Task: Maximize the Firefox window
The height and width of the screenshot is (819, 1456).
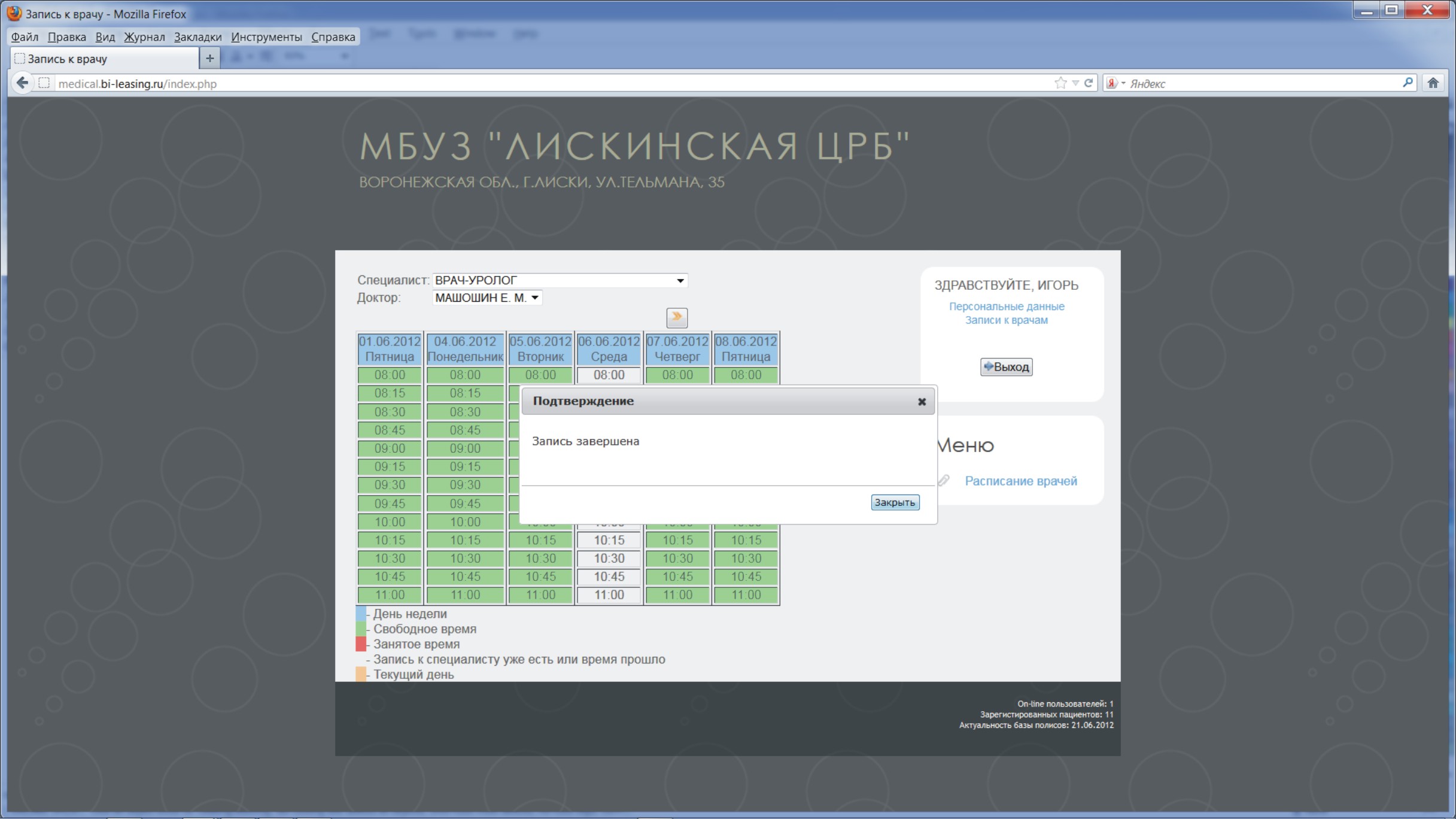Action: pos(1391,10)
